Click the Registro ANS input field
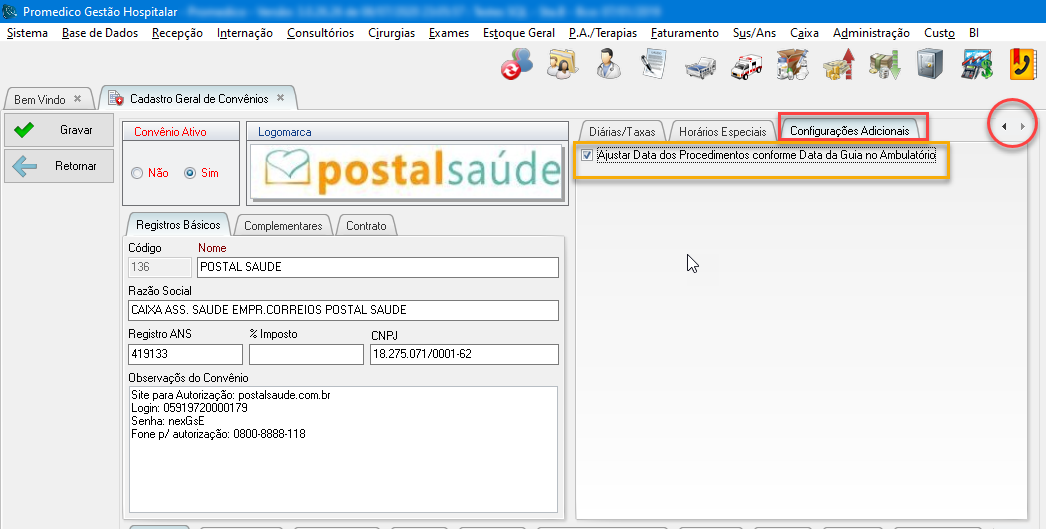 pyautogui.click(x=186, y=354)
